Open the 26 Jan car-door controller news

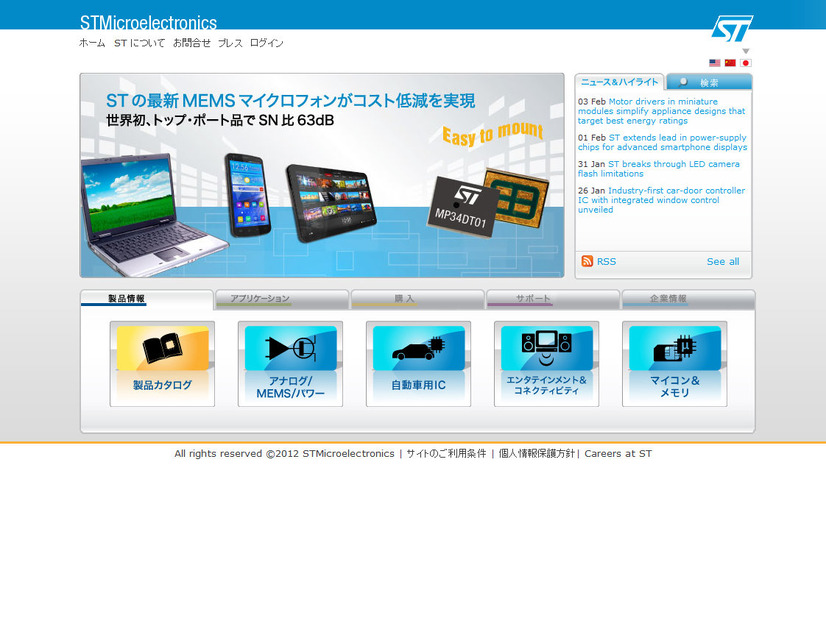[661, 200]
